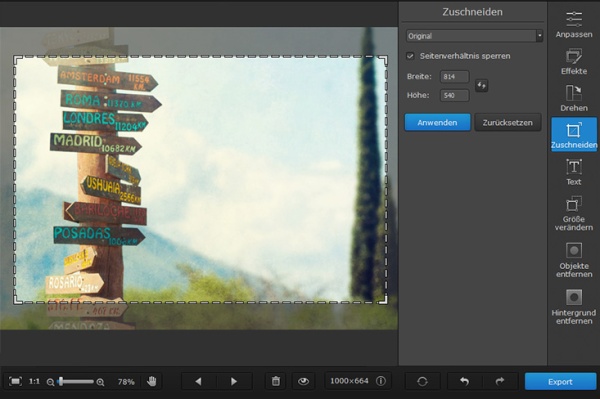Image resolution: width=600 pixels, height=399 pixels.
Task: Select the Zuschneiden crop tab
Action: tap(574, 135)
